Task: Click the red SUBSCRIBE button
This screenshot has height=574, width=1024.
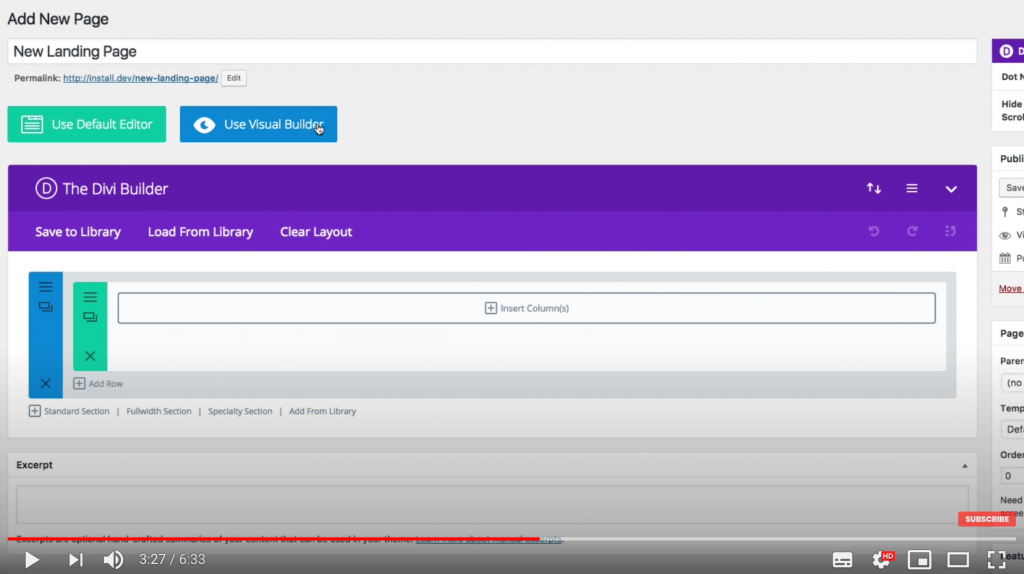Action: 987,519
